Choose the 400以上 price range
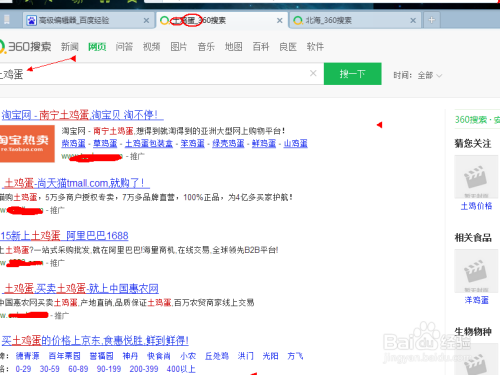The image size is (500, 375). click(x=181, y=369)
